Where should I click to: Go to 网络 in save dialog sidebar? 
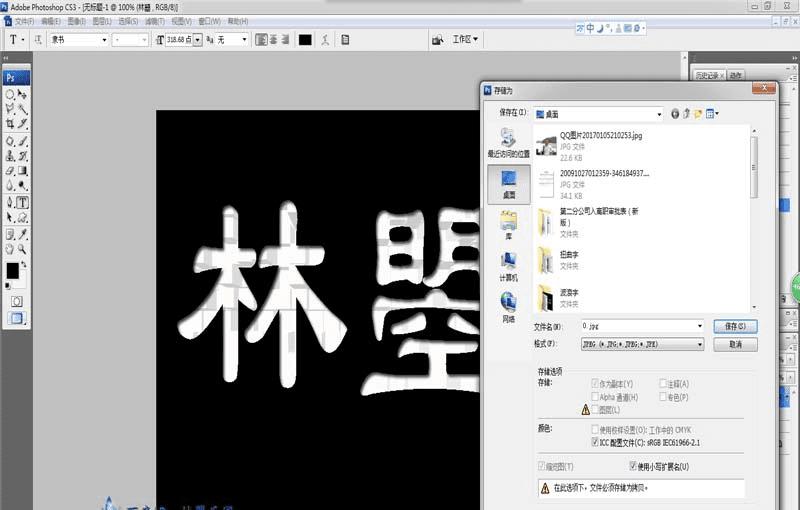tap(509, 308)
